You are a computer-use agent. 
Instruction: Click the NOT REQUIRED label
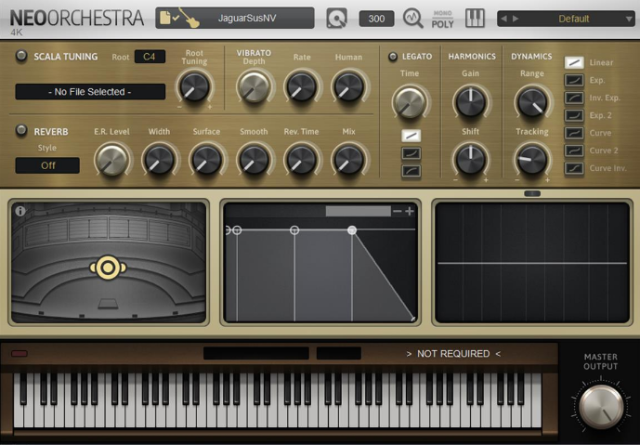[x=453, y=354]
